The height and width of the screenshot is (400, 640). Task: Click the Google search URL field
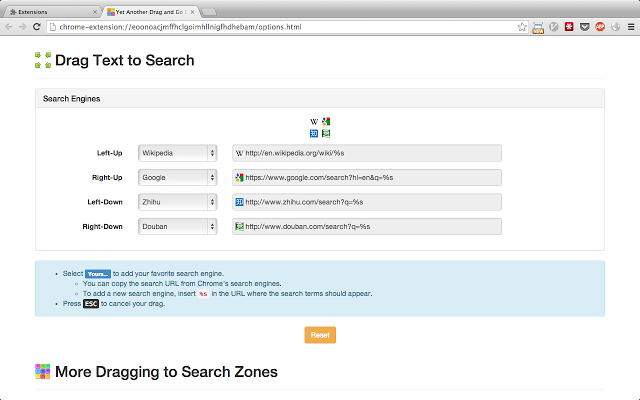[x=367, y=178]
